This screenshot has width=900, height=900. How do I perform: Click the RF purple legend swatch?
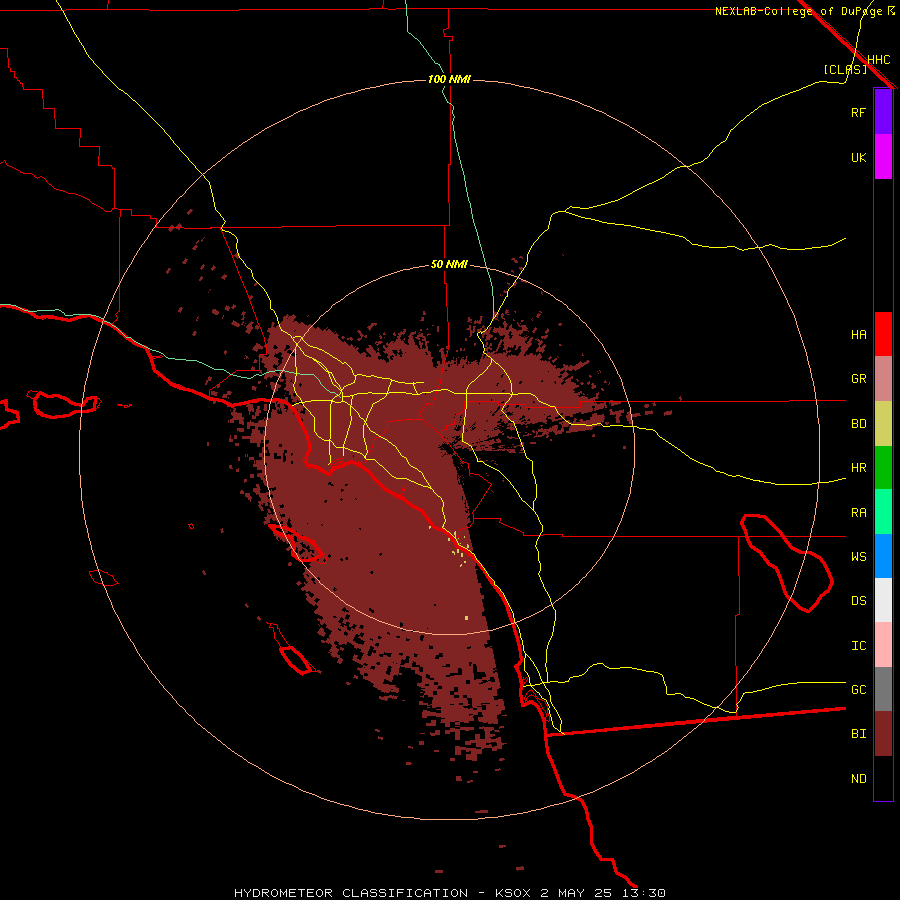[883, 112]
